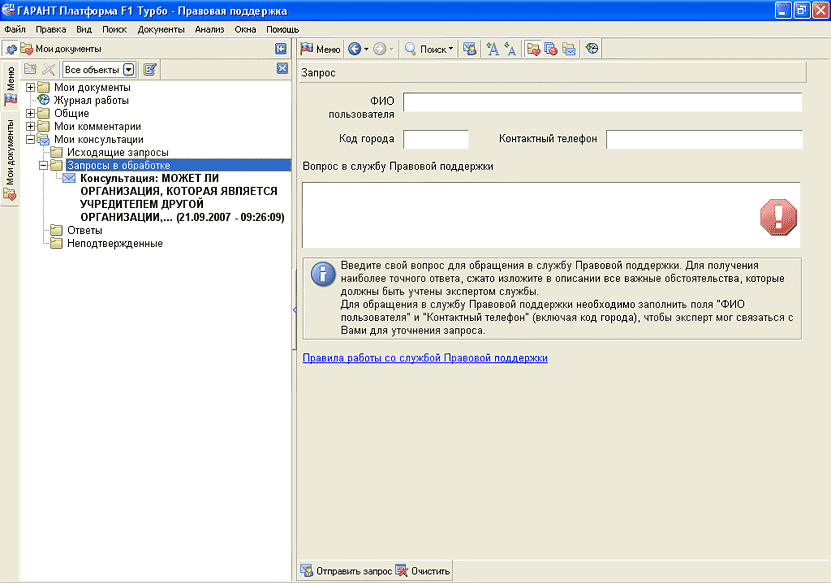Switch to the vertical Меню side tab
The image size is (831, 583).
coord(10,85)
